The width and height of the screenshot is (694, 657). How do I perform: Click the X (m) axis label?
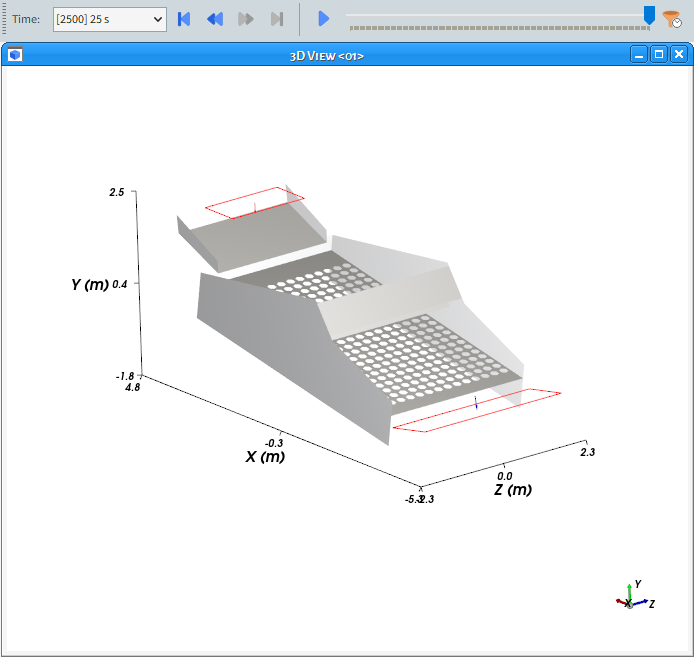pyautogui.click(x=265, y=457)
